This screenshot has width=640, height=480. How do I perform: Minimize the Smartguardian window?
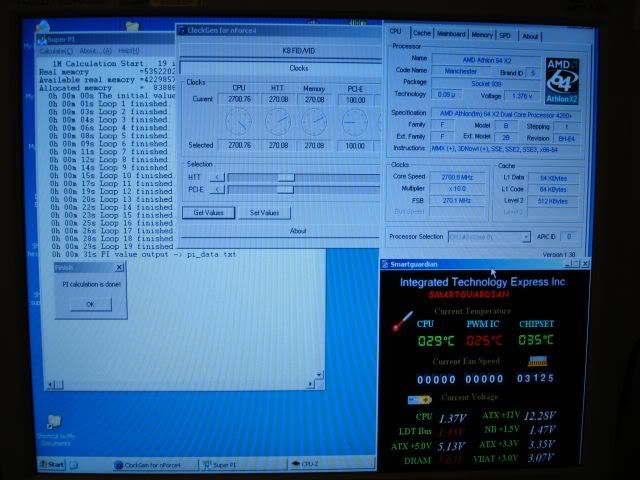pyautogui.click(x=567, y=264)
